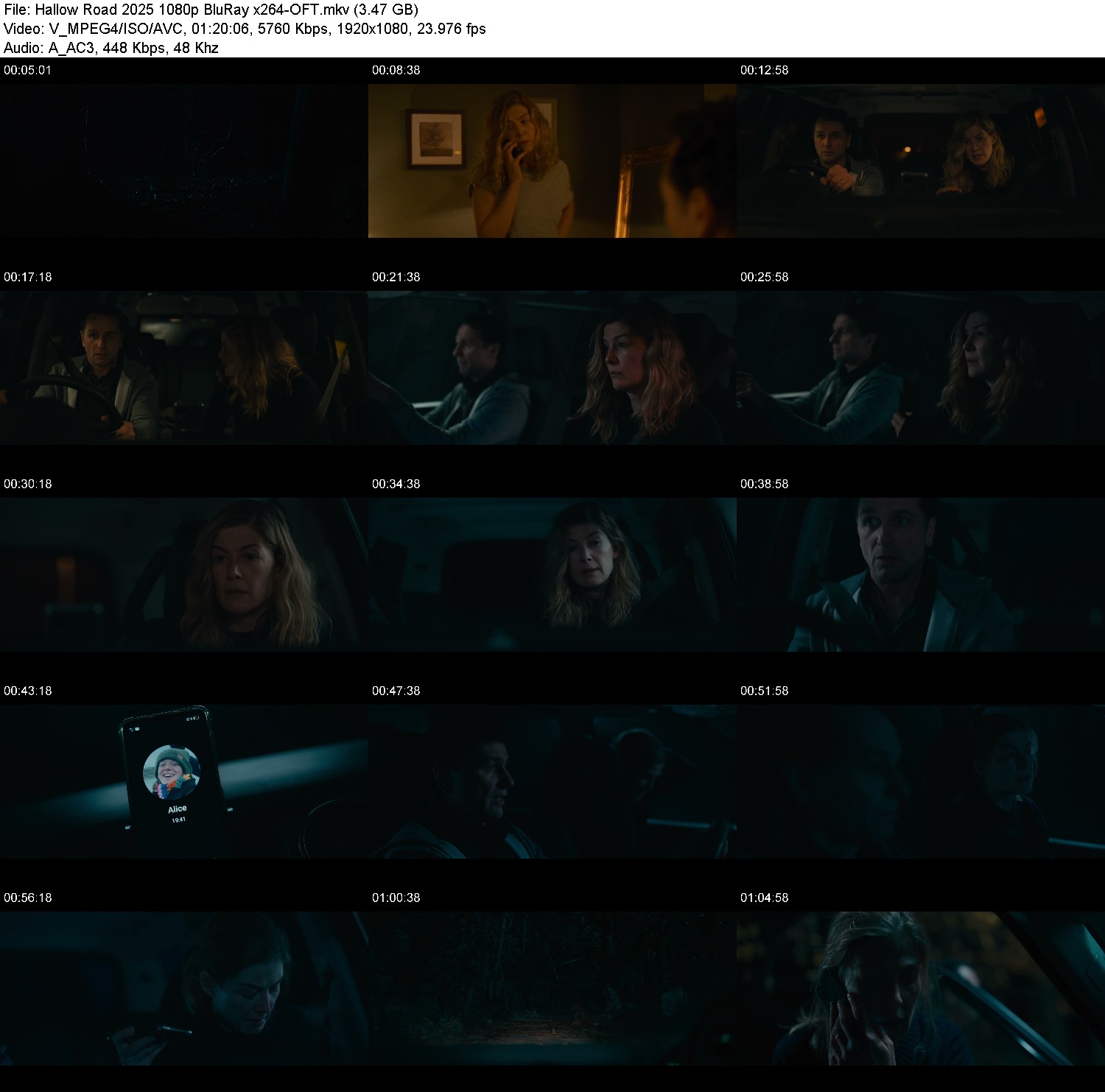Viewport: 1105px width, 1092px height.
Task: Click the timestamp label '00:05:01'
Action: pyautogui.click(x=28, y=70)
